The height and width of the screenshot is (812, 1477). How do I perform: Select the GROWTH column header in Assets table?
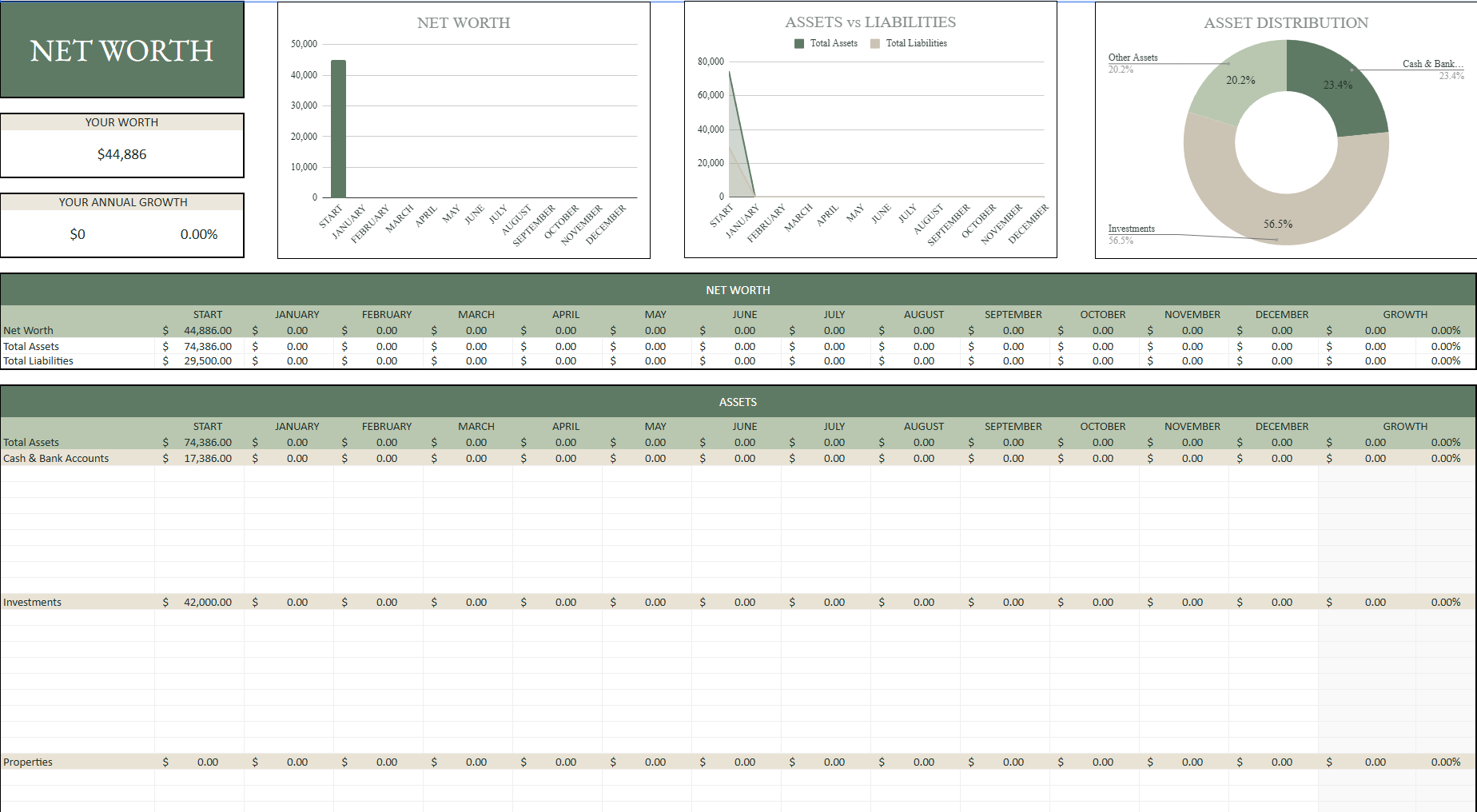tap(1405, 426)
